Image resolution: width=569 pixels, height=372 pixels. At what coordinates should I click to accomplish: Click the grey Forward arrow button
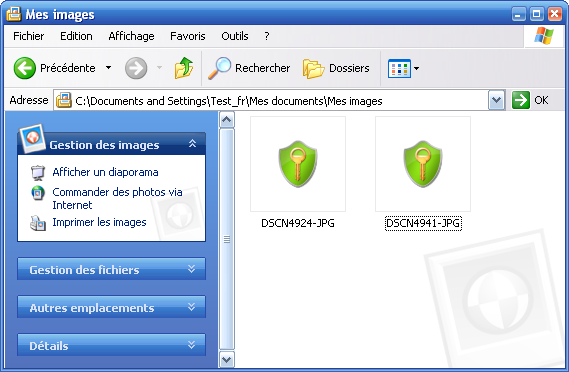point(136,68)
